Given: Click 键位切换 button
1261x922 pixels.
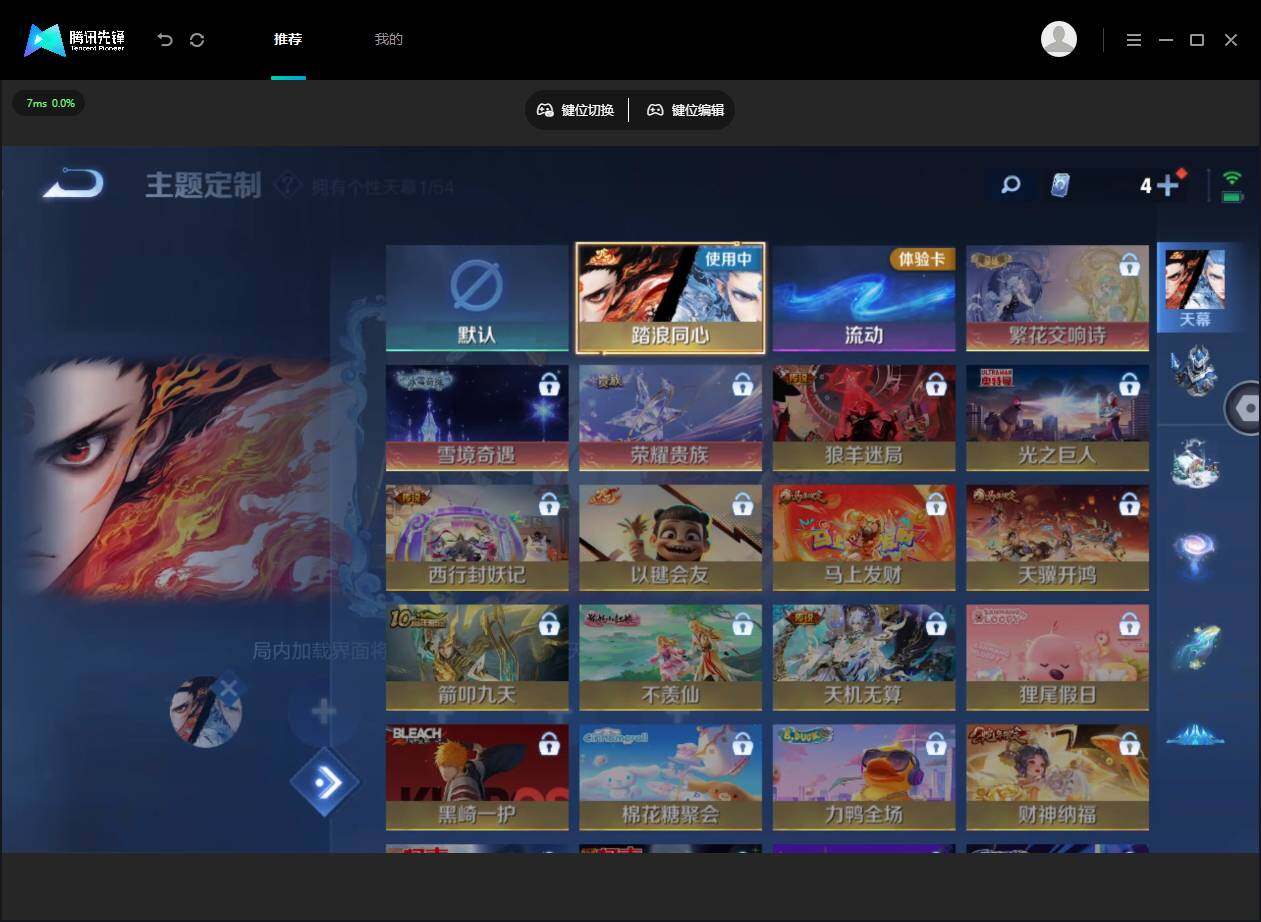Looking at the screenshot, I should [576, 110].
